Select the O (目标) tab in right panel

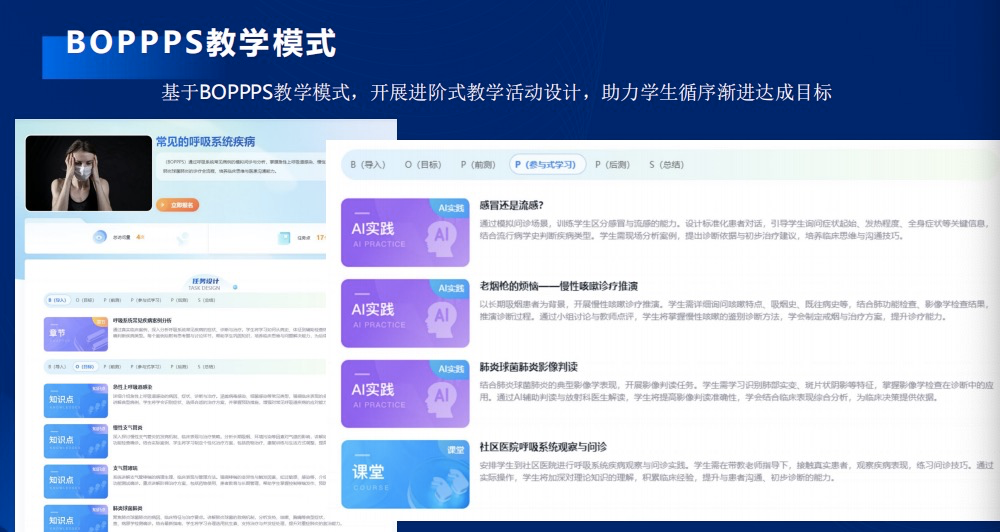(422, 164)
